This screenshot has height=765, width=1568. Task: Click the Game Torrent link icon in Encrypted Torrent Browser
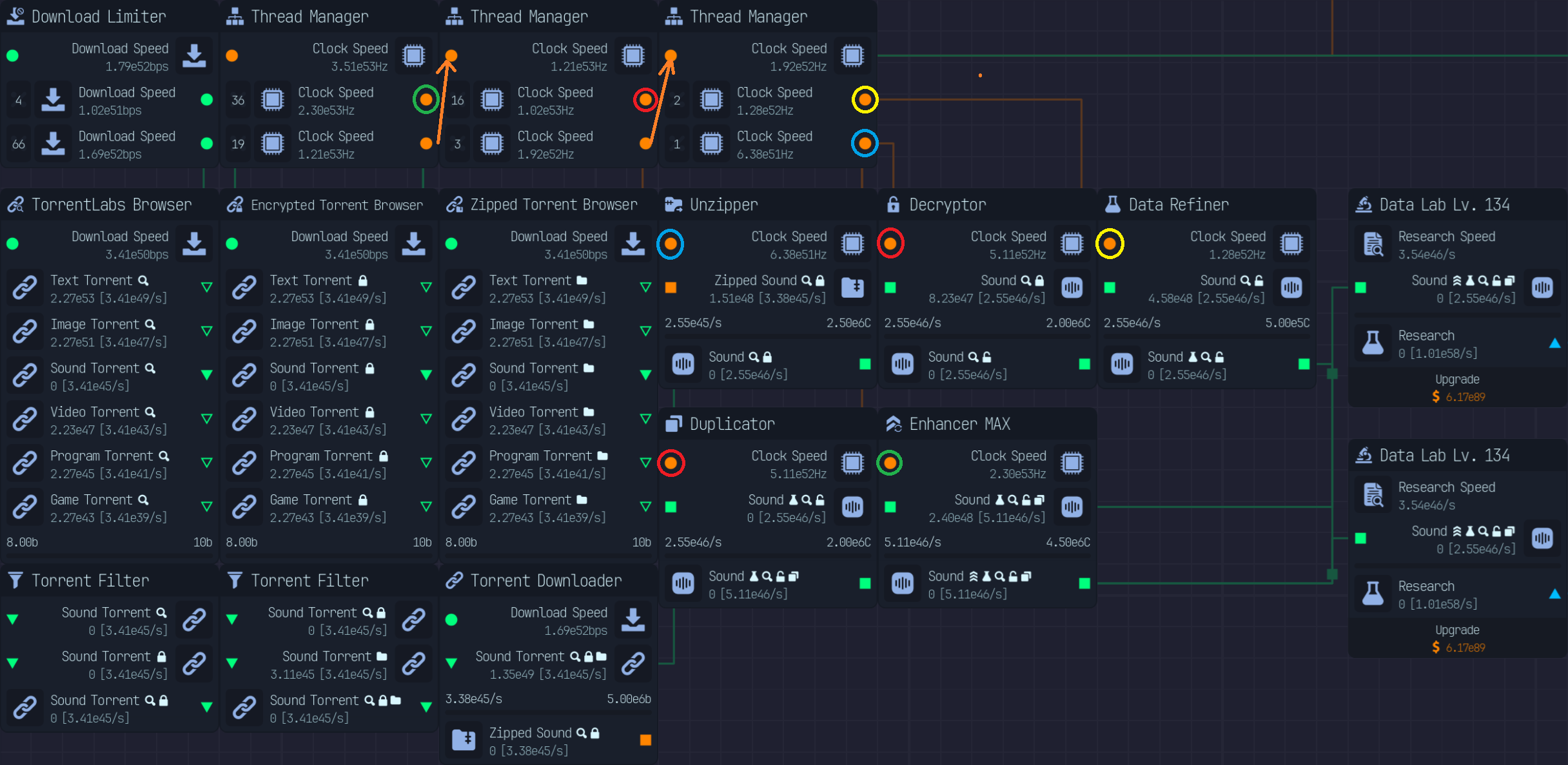pos(244,507)
